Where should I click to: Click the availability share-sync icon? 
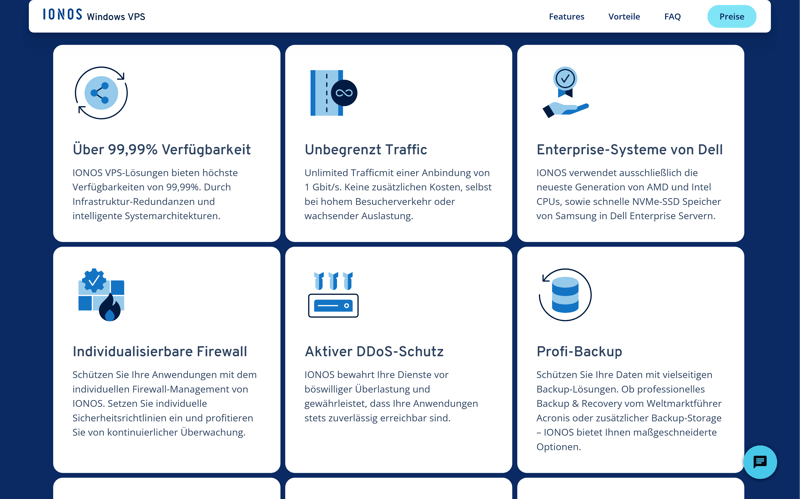coord(101,93)
